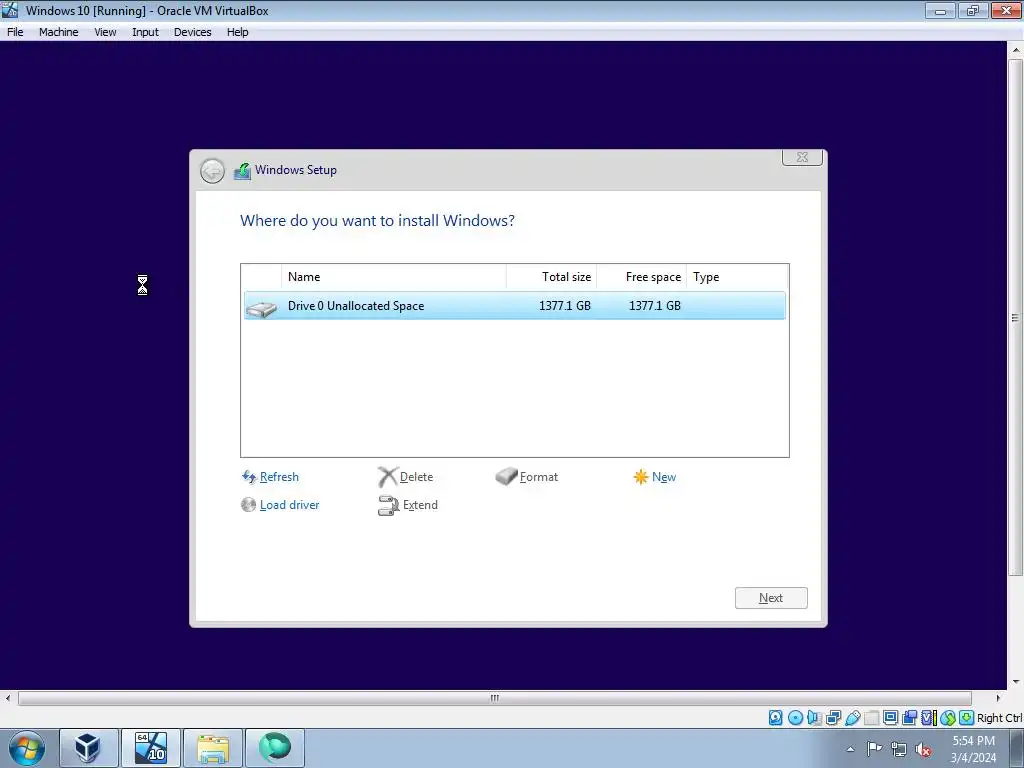Click the Delete X icon
The image size is (1024, 768).
[387, 477]
